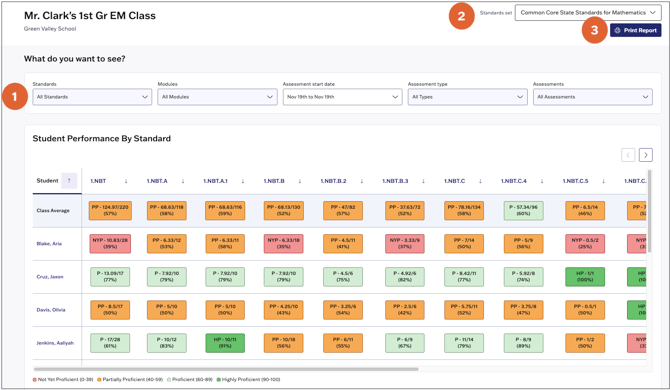670x390 pixels.
Task: Click Cruz's cell P - 8.42/11 (77%)
Action: click(x=464, y=277)
